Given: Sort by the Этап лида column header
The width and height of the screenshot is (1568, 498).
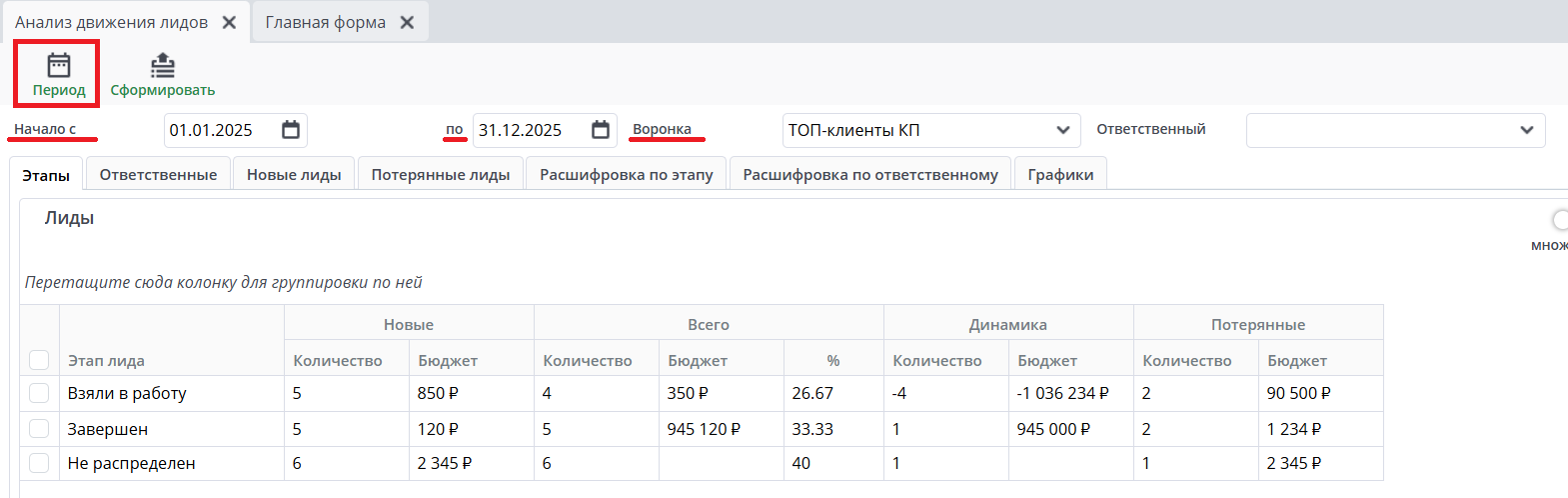Looking at the screenshot, I should pos(106,360).
